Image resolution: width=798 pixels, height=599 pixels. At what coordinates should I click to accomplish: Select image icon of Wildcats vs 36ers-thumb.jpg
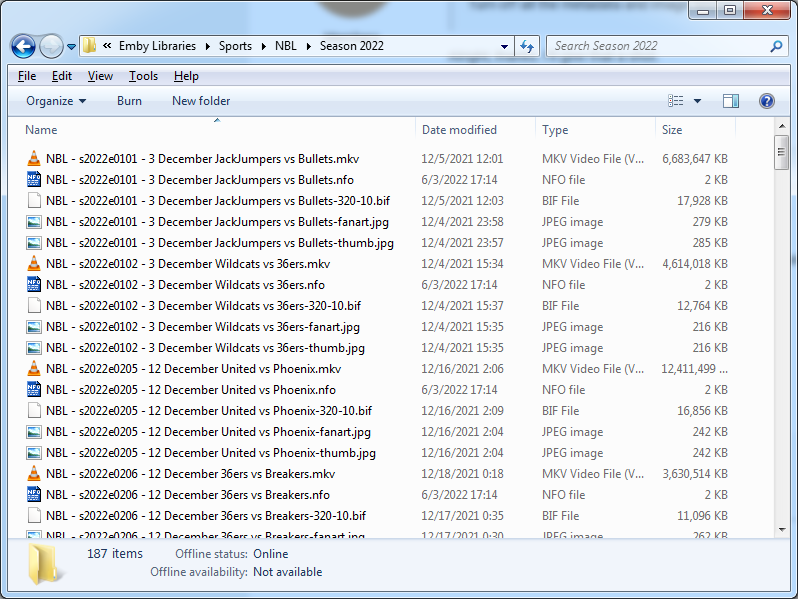(34, 348)
